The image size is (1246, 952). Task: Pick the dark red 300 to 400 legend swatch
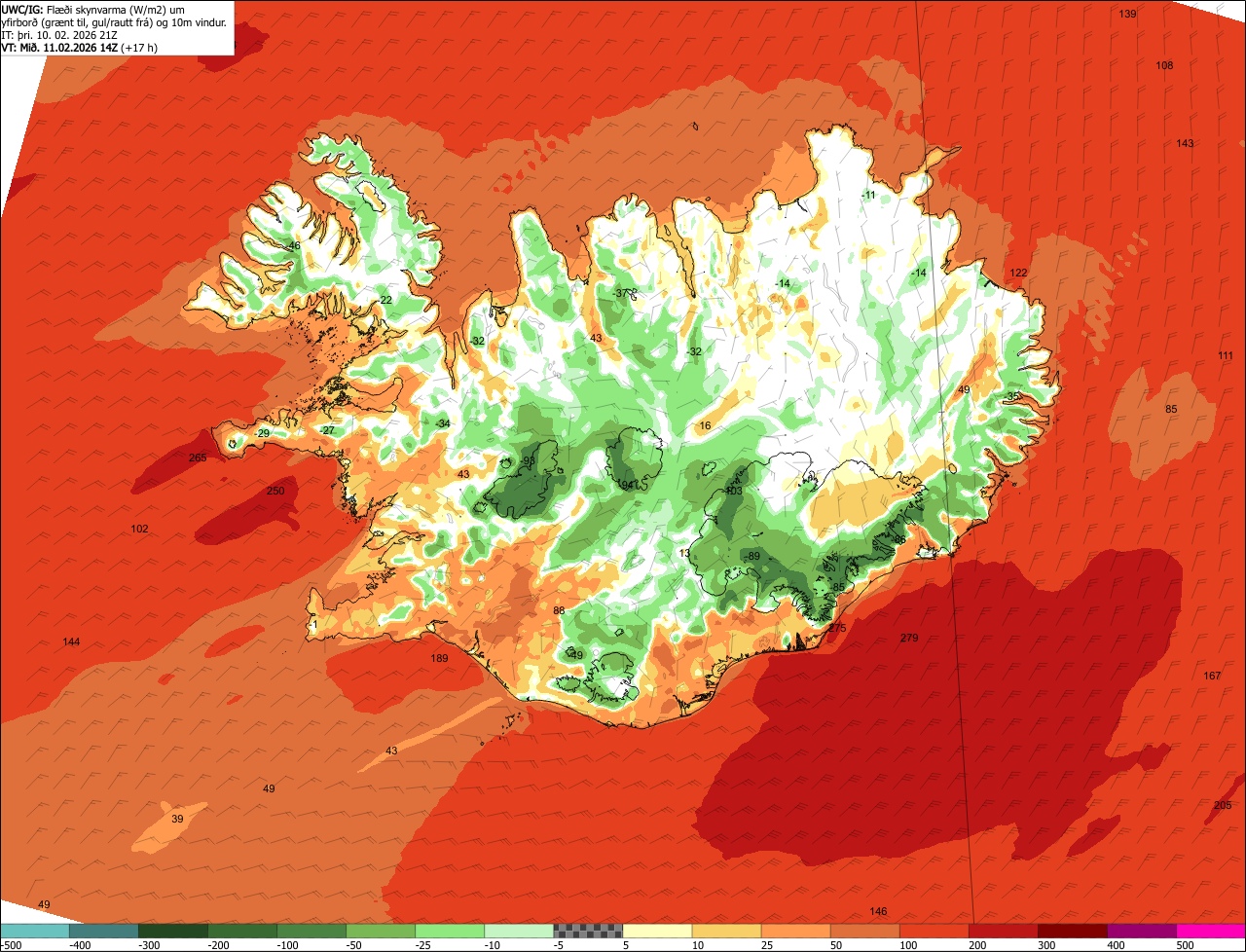pos(1071,931)
